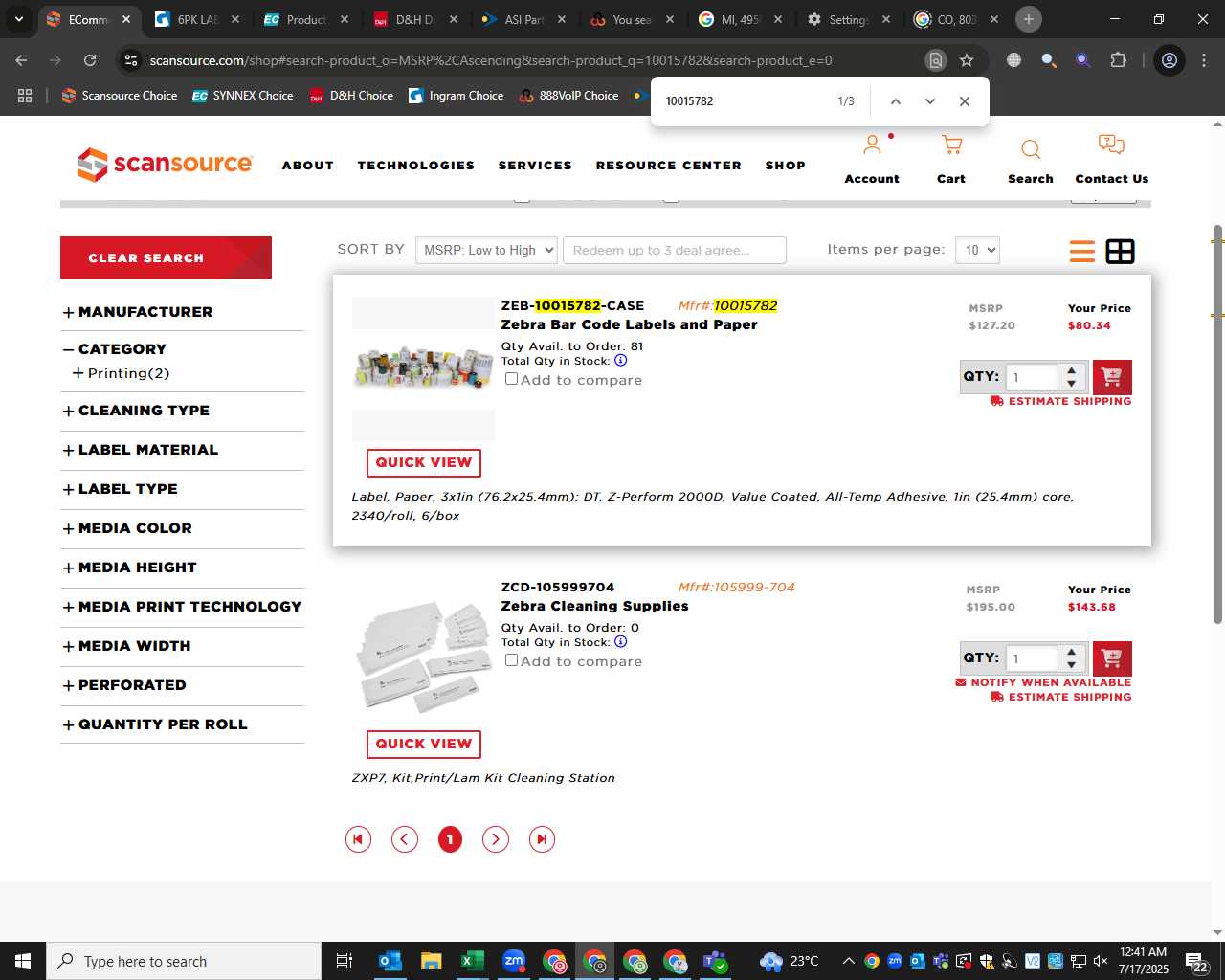Viewport: 1225px width, 980px height.
Task: Show stock info for ZEB-10015782-CASE
Action: (x=621, y=361)
